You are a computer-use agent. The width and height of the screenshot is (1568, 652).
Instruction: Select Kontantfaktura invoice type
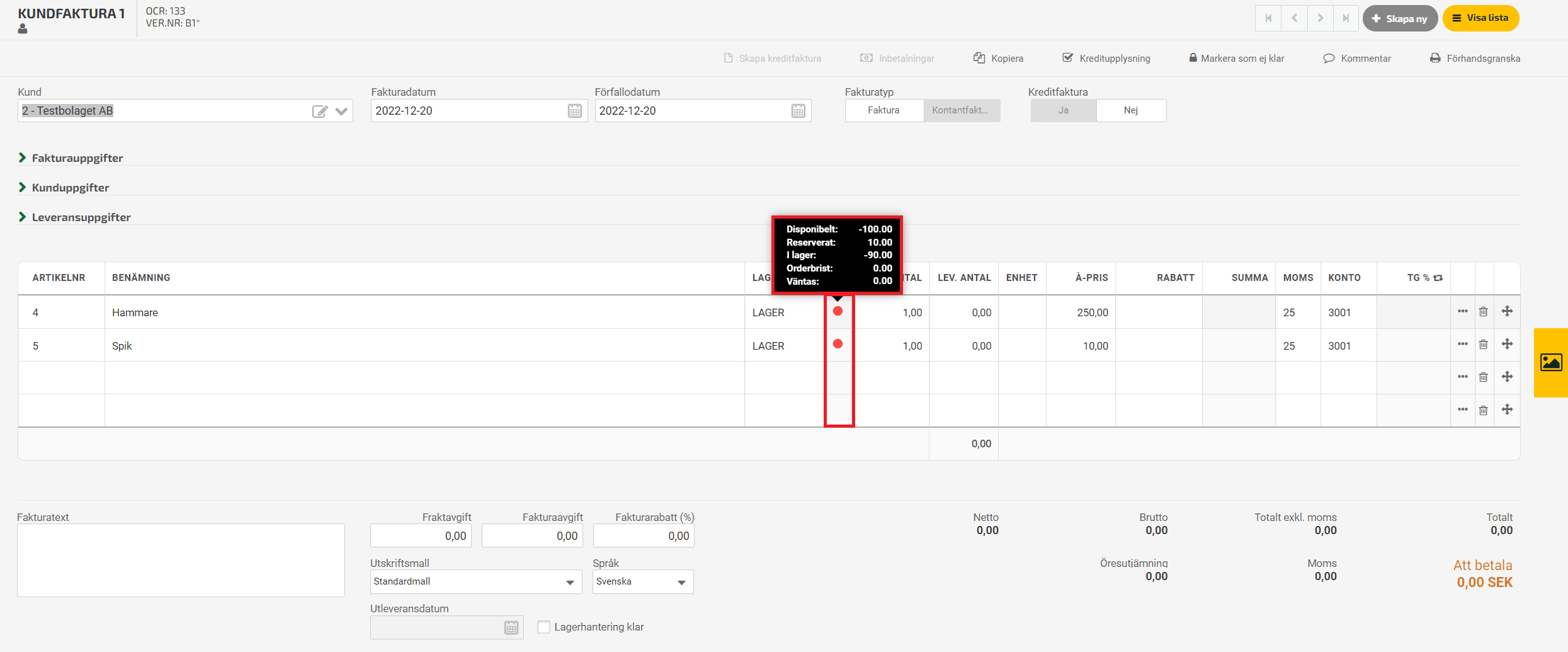[962, 110]
